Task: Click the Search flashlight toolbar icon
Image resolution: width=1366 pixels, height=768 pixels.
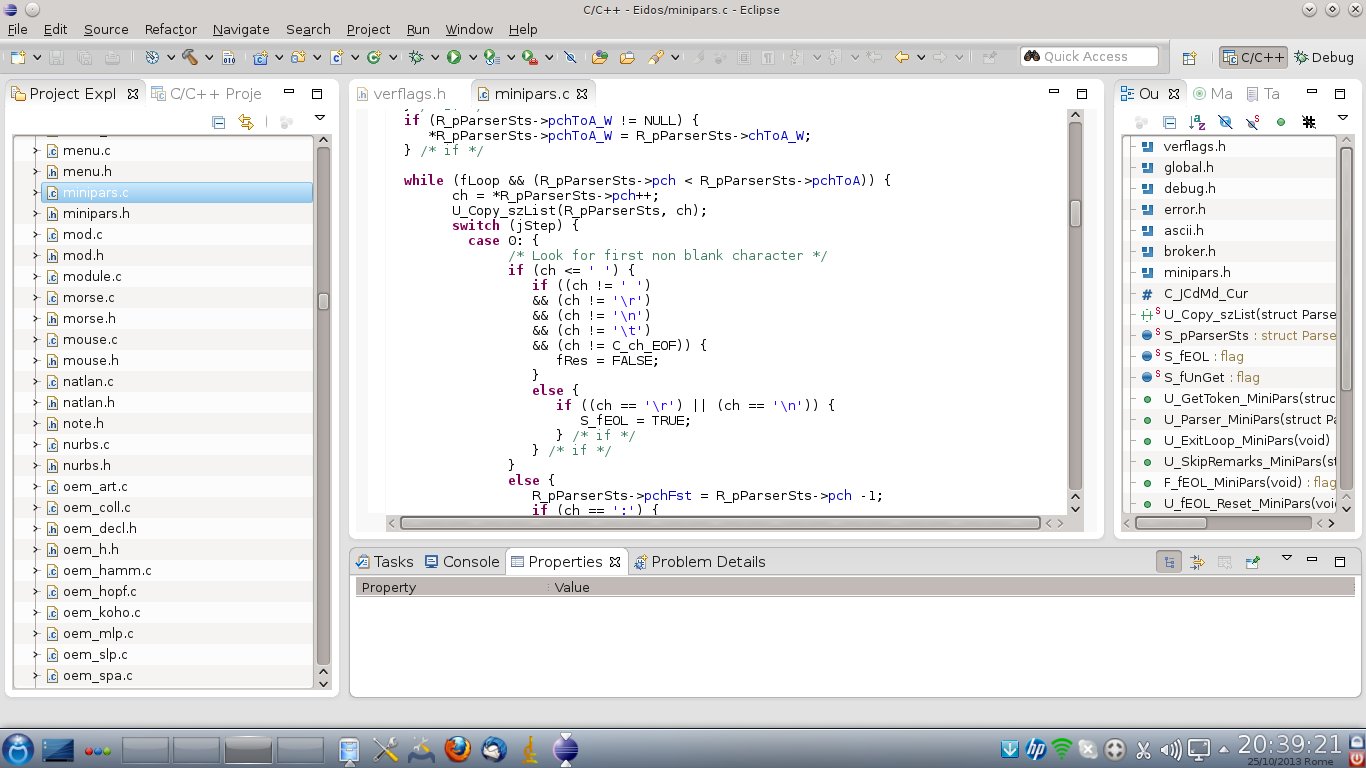Action: pos(656,57)
